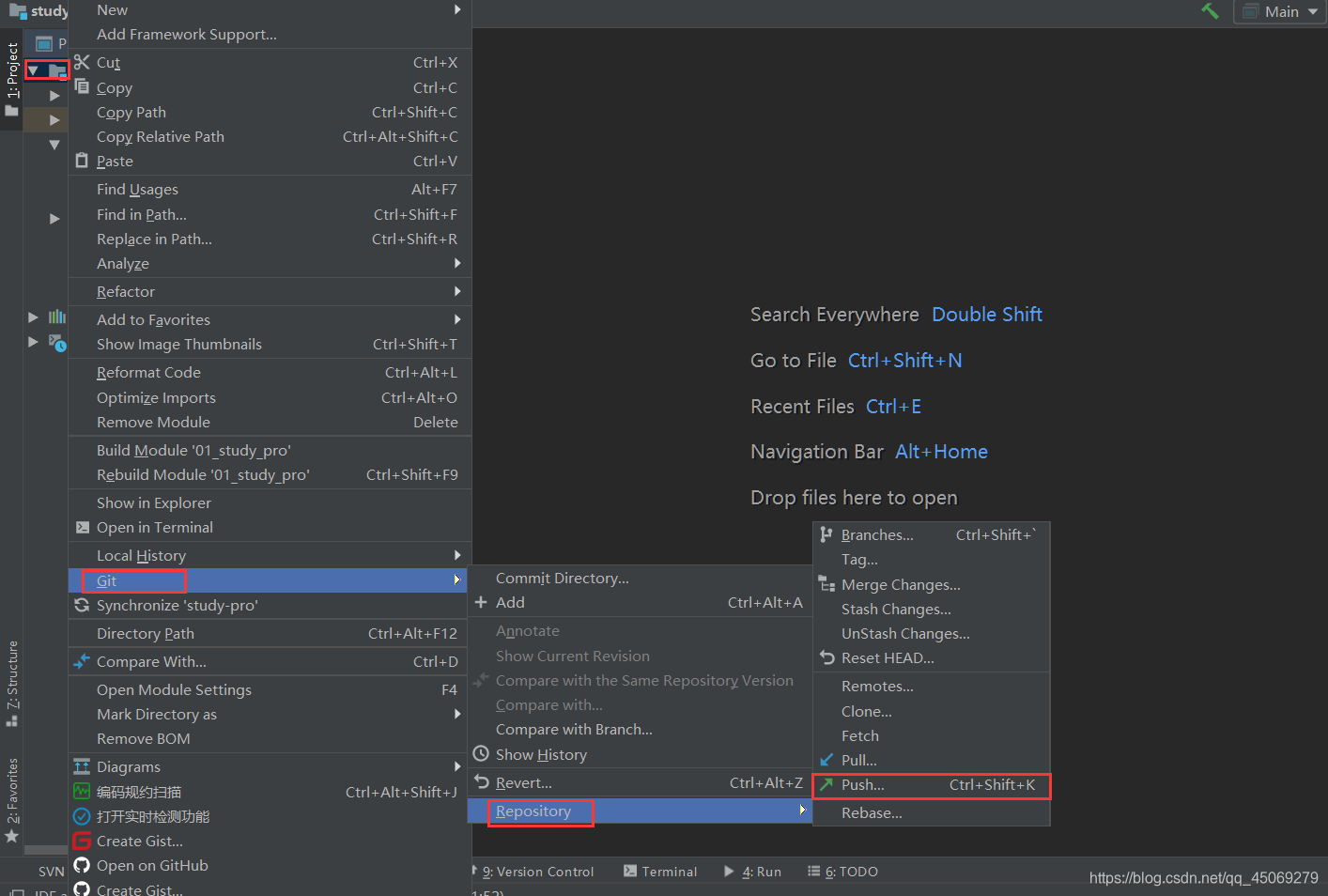This screenshot has width=1328, height=896.
Task: Click the Compare With arrows icon
Action: click(x=82, y=661)
